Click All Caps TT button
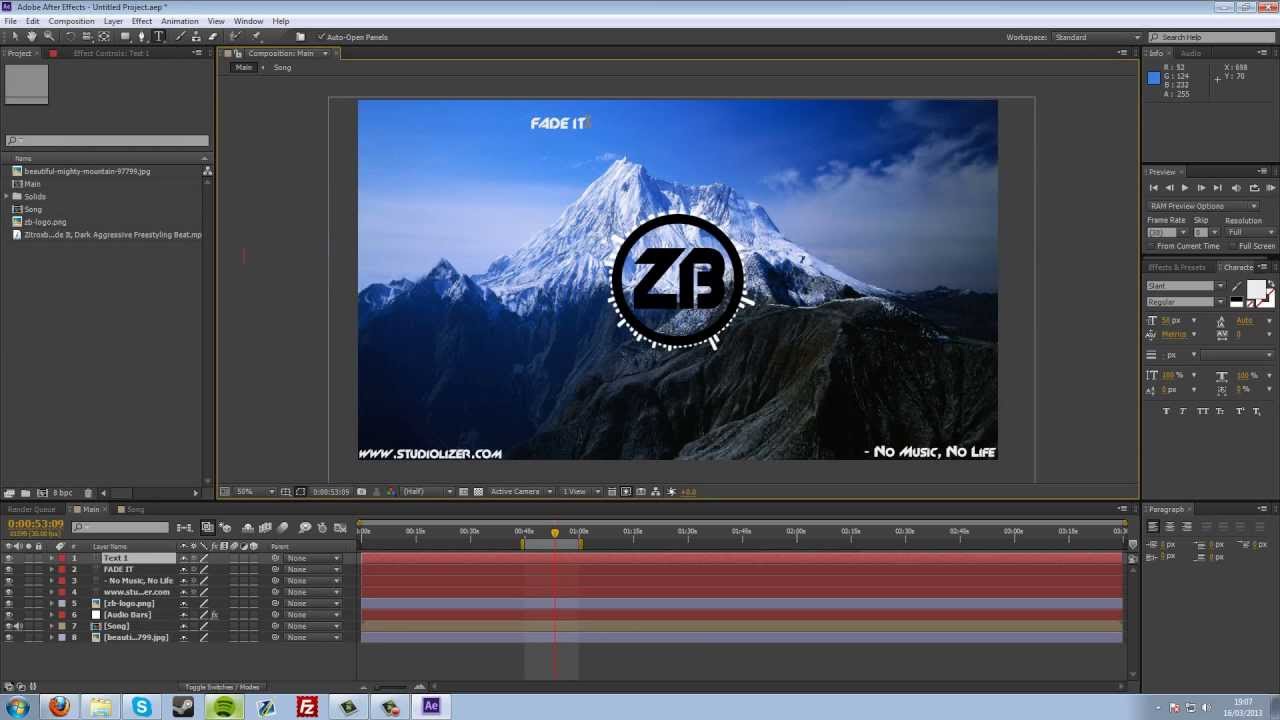This screenshot has width=1280, height=720. [1203, 411]
